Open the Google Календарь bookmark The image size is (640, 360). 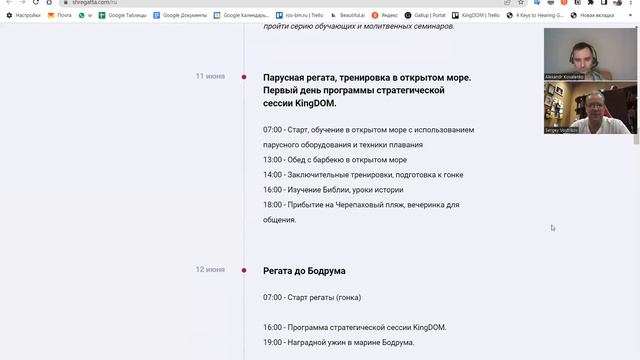pyautogui.click(x=241, y=15)
